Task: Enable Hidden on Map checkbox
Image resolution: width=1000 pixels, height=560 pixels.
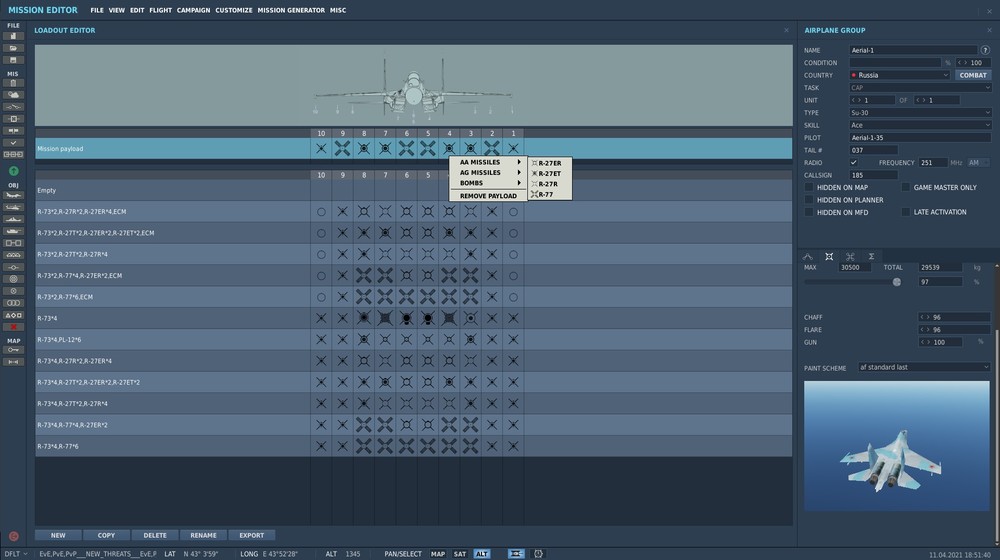Action: (x=809, y=188)
